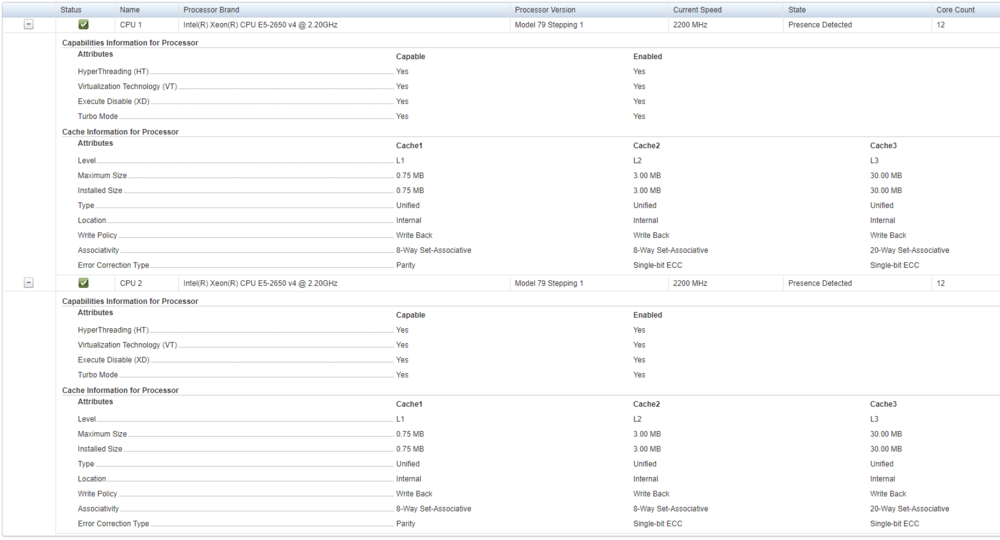Click CPU 1 20-Way Set-Associative value
The height and width of the screenshot is (540, 1000).
pos(909,250)
